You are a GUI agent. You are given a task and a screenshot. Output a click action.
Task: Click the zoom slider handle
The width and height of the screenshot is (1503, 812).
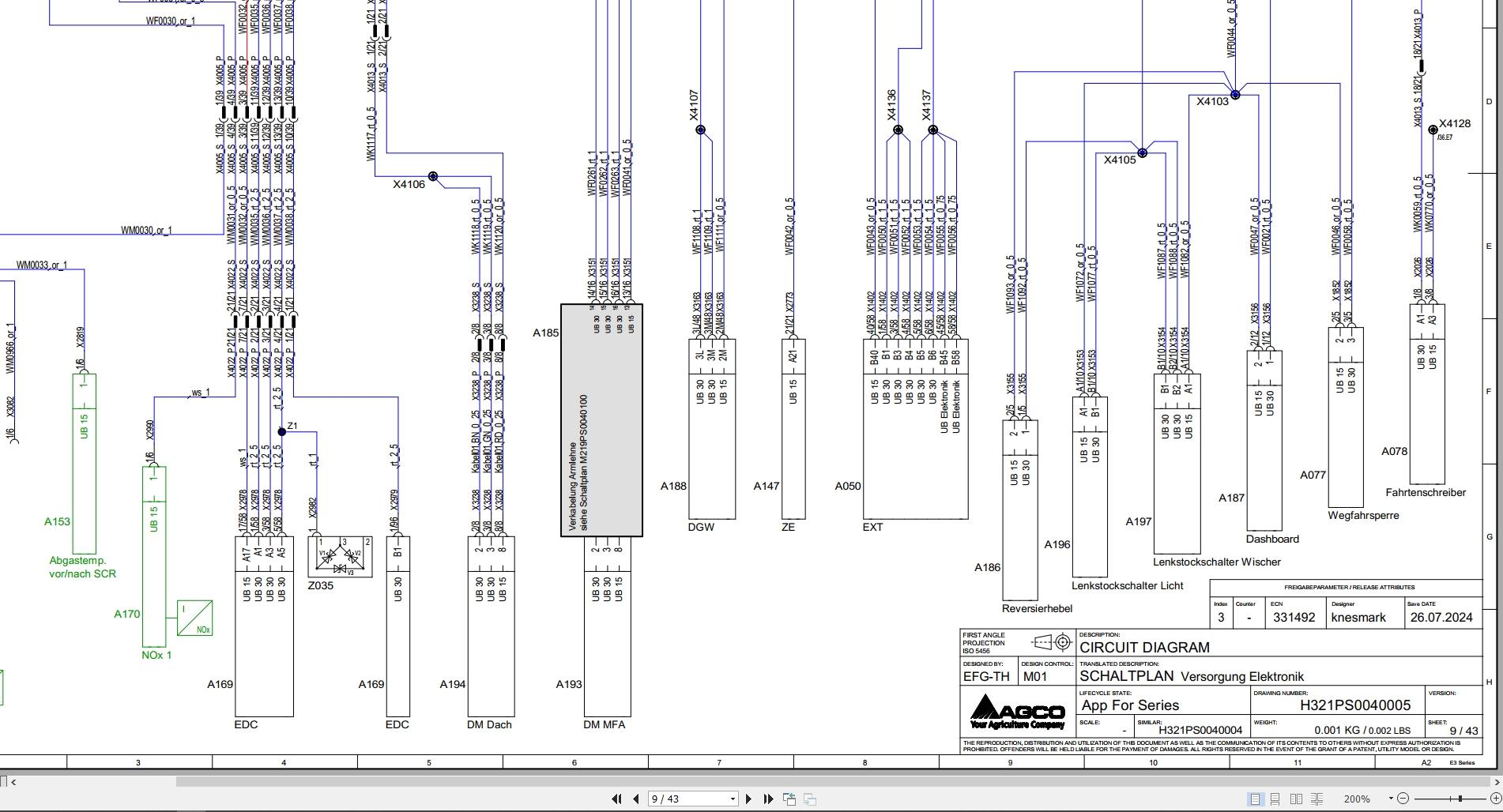[x=1460, y=799]
